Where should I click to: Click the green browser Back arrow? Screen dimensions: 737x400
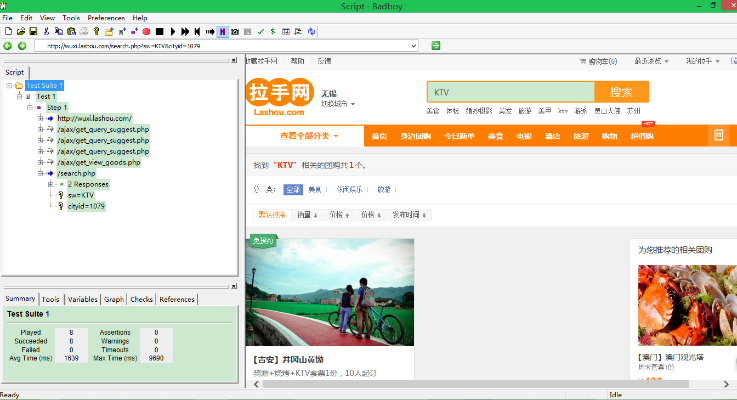[8, 45]
